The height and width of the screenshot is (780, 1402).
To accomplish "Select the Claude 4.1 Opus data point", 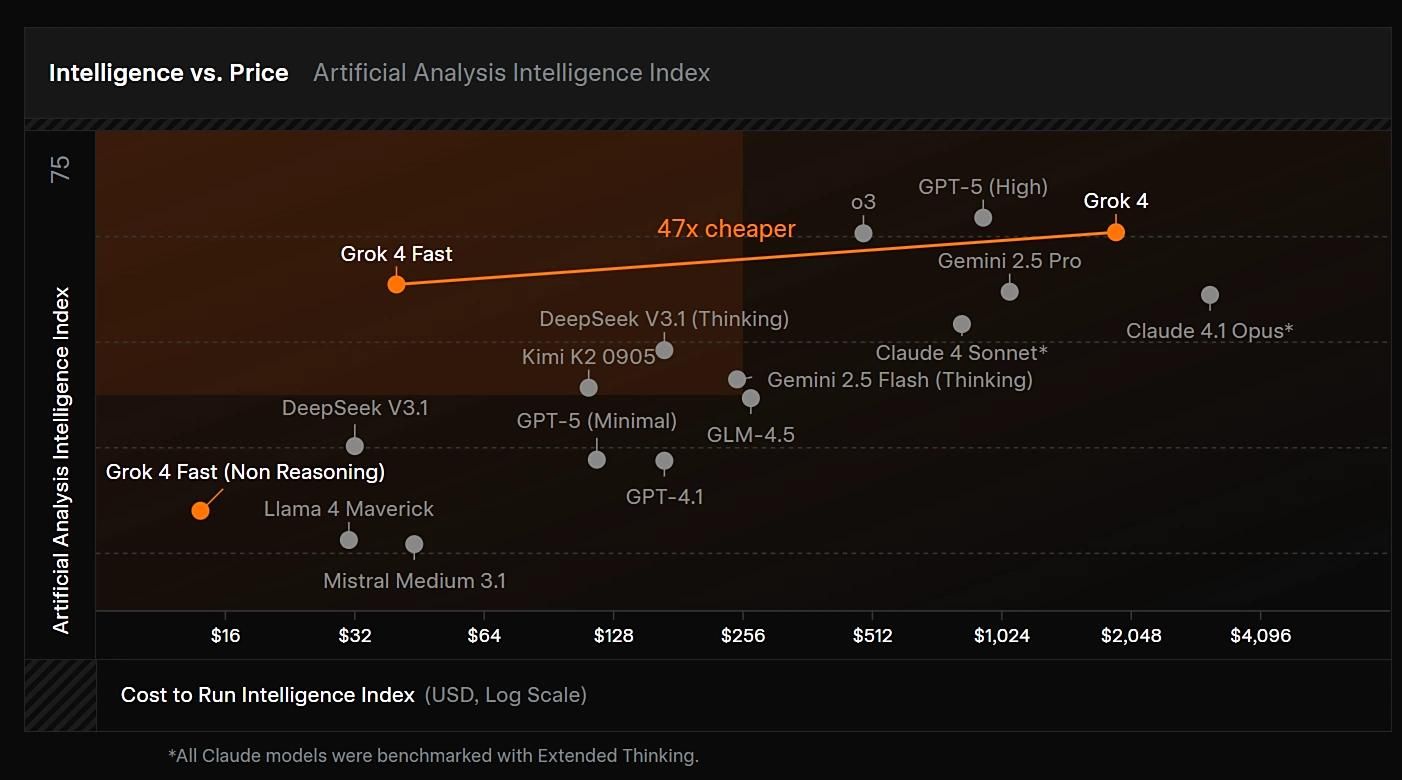I will coord(1209,295).
